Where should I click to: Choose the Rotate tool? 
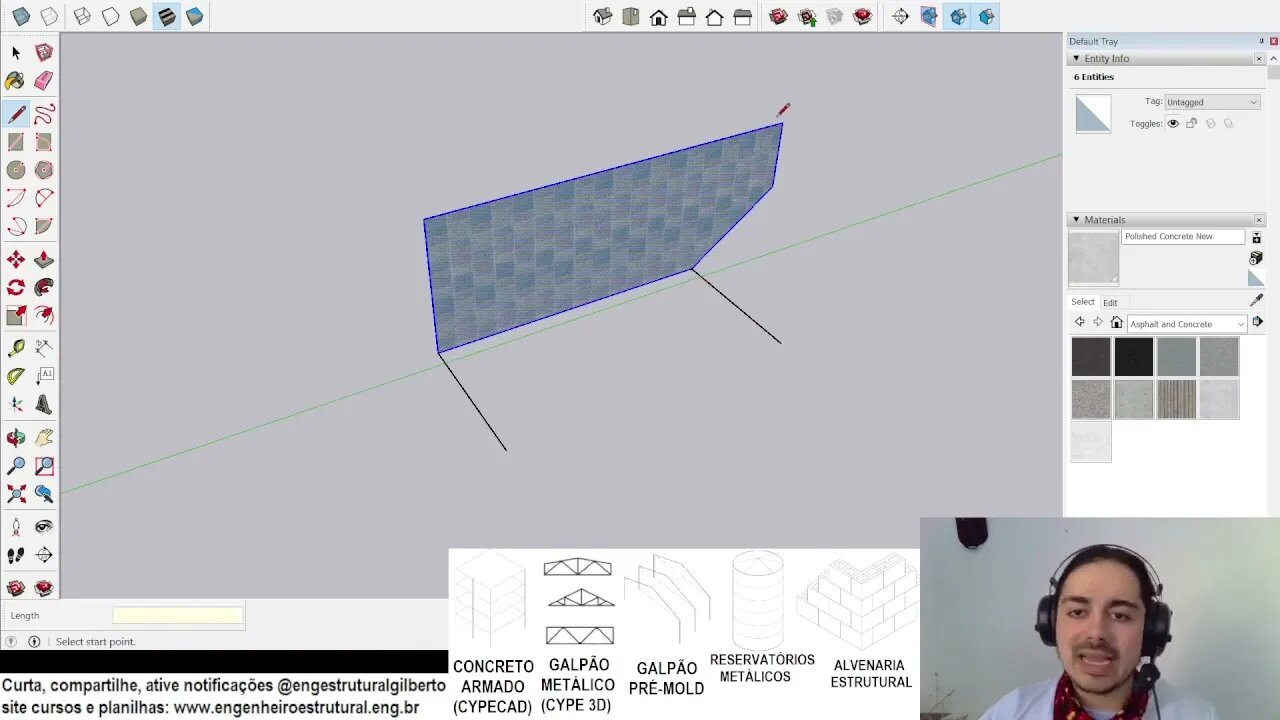click(x=16, y=288)
